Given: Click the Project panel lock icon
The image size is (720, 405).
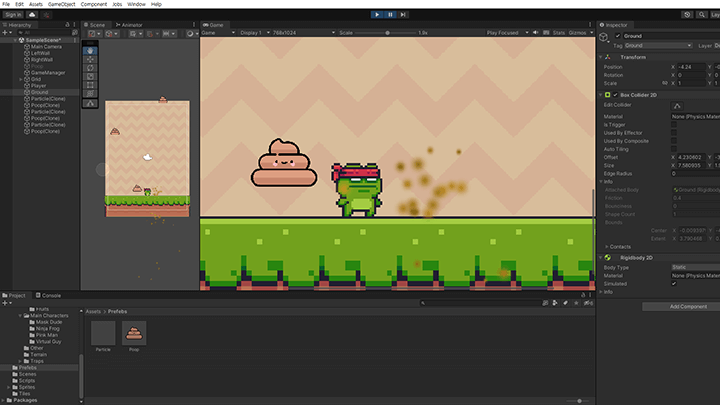Looking at the screenshot, I should click(x=583, y=295).
